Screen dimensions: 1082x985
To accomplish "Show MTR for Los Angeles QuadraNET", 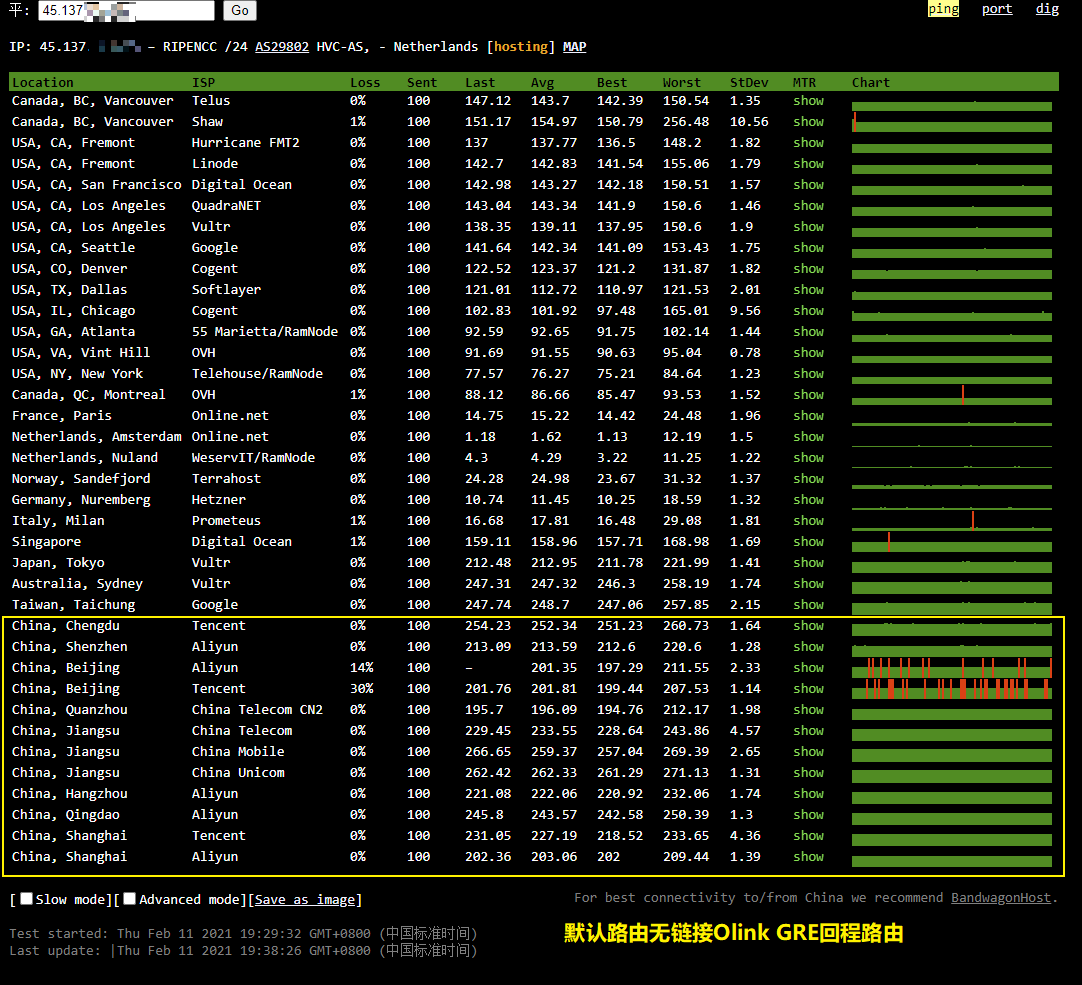I will click(808, 206).
